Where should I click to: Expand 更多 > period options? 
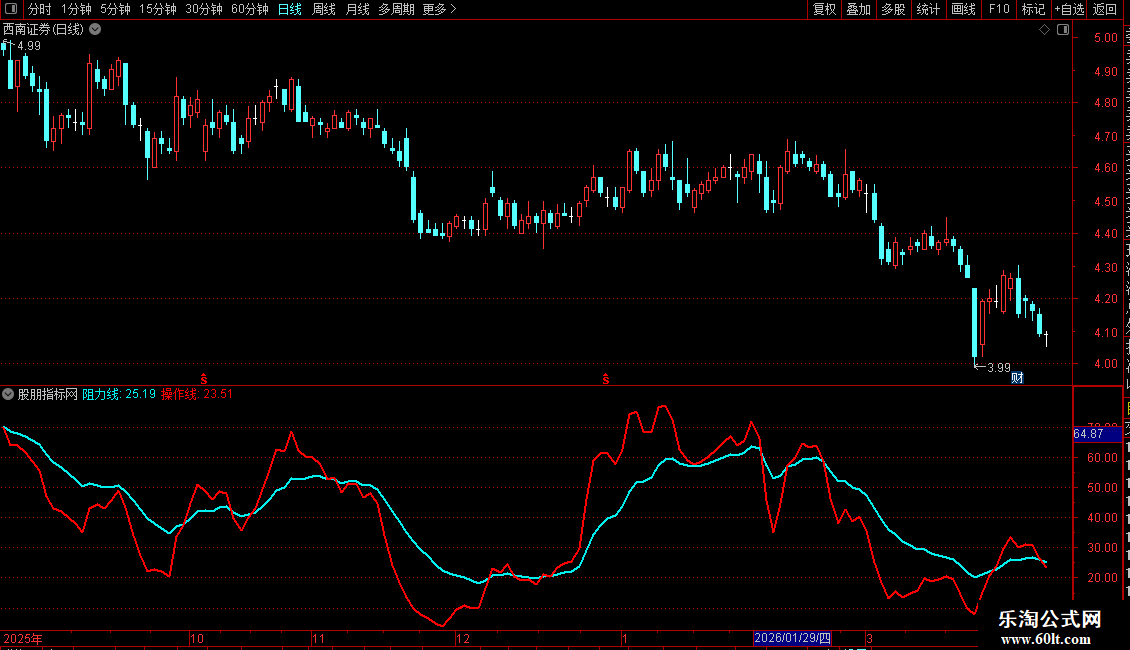pos(440,9)
